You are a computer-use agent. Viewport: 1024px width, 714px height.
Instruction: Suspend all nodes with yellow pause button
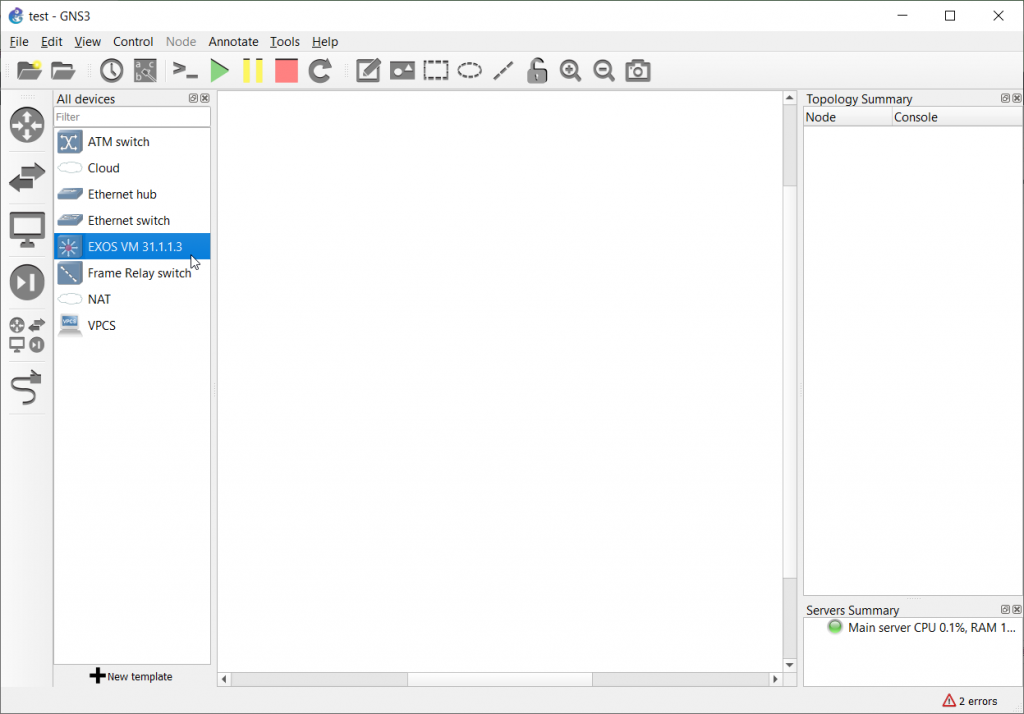point(253,71)
